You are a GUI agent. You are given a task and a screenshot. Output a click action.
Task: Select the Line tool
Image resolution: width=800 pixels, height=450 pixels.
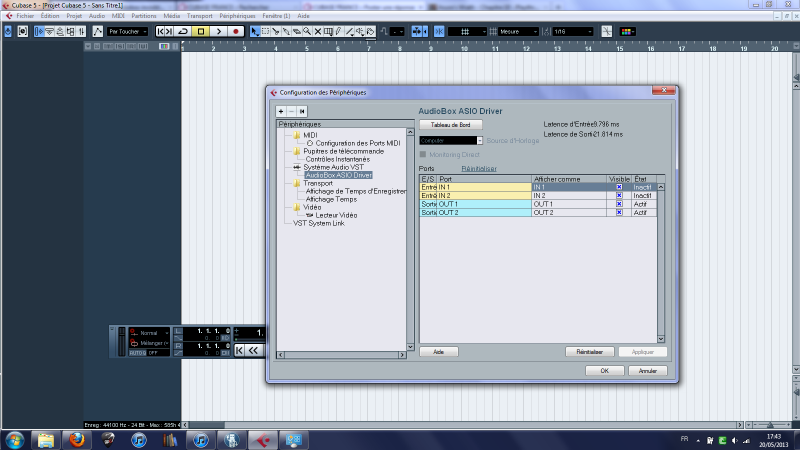(349, 32)
